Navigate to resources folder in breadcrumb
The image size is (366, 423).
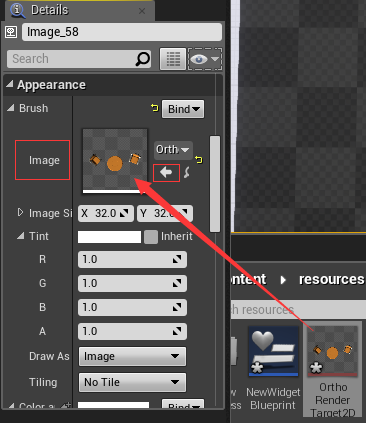pyautogui.click(x=332, y=279)
